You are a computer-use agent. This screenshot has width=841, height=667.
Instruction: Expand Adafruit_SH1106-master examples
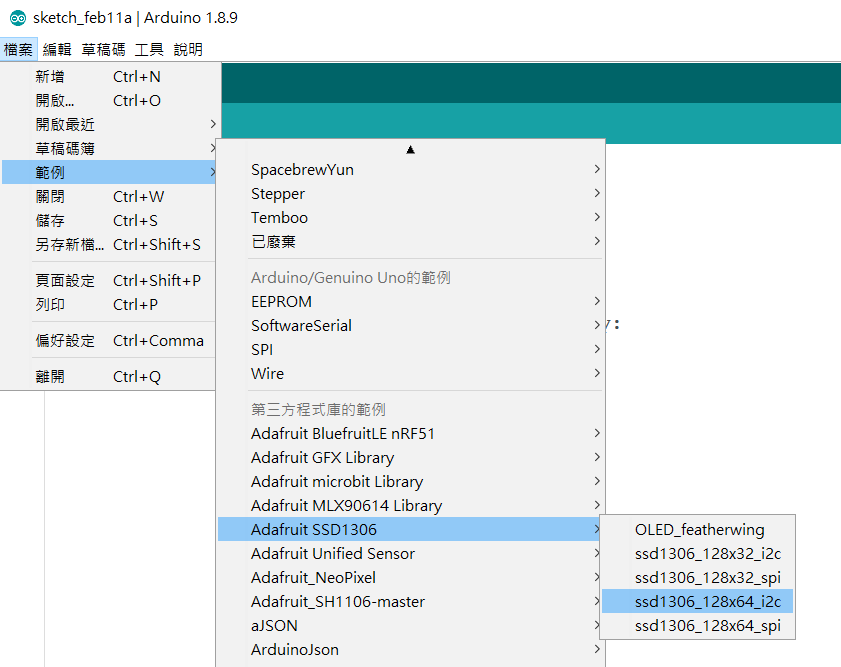point(411,602)
